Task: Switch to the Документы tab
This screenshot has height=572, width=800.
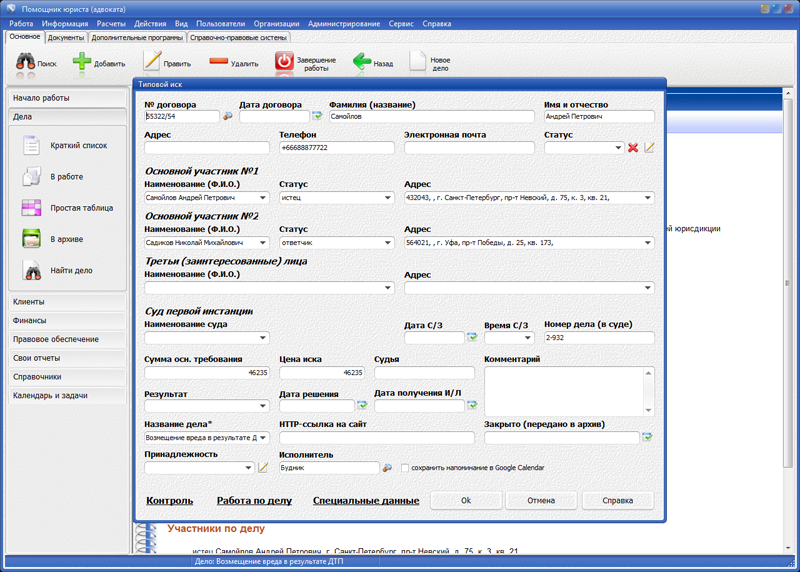Action: [x=66, y=37]
